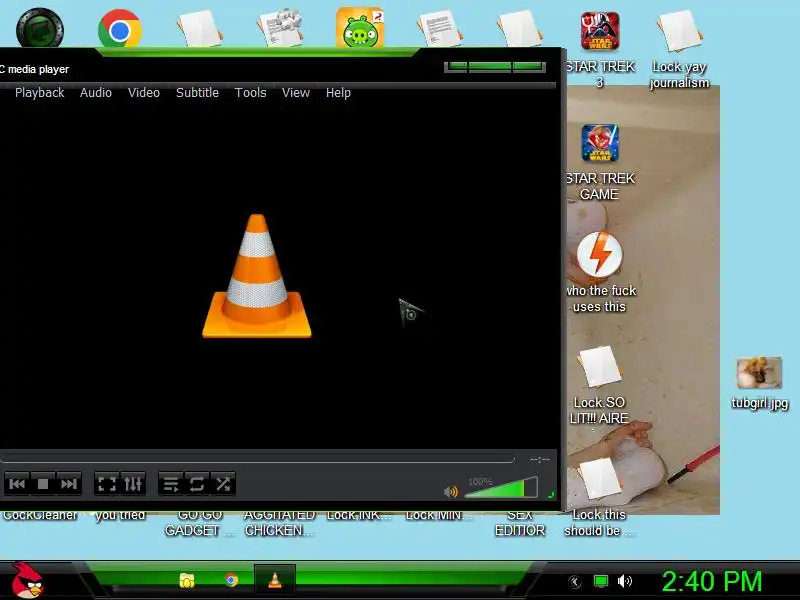Show extended settings equalizer icon
800x600 pixels.
tap(133, 484)
